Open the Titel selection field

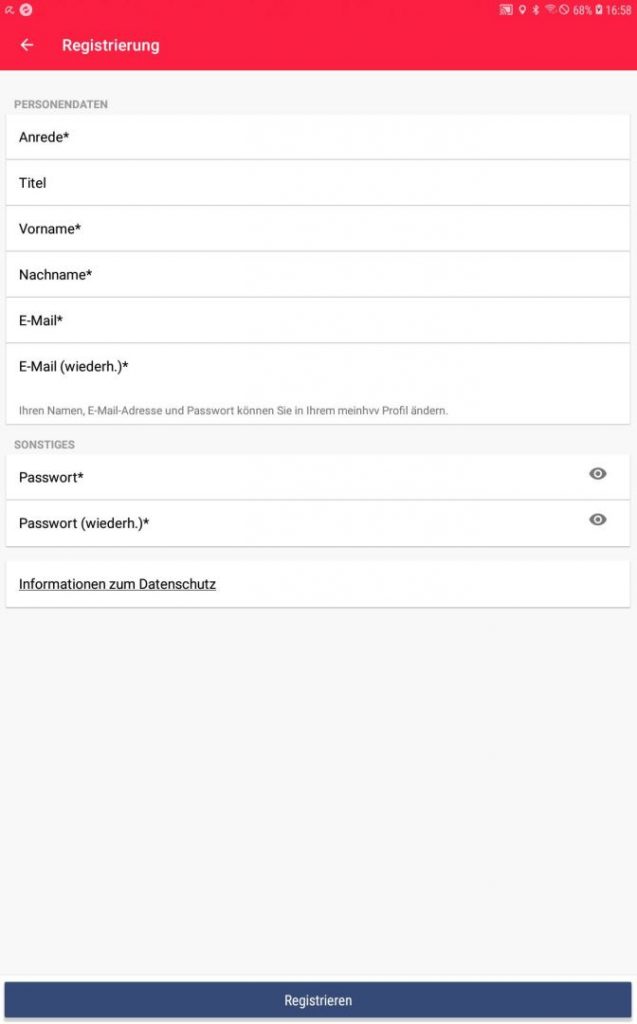[x=318, y=183]
